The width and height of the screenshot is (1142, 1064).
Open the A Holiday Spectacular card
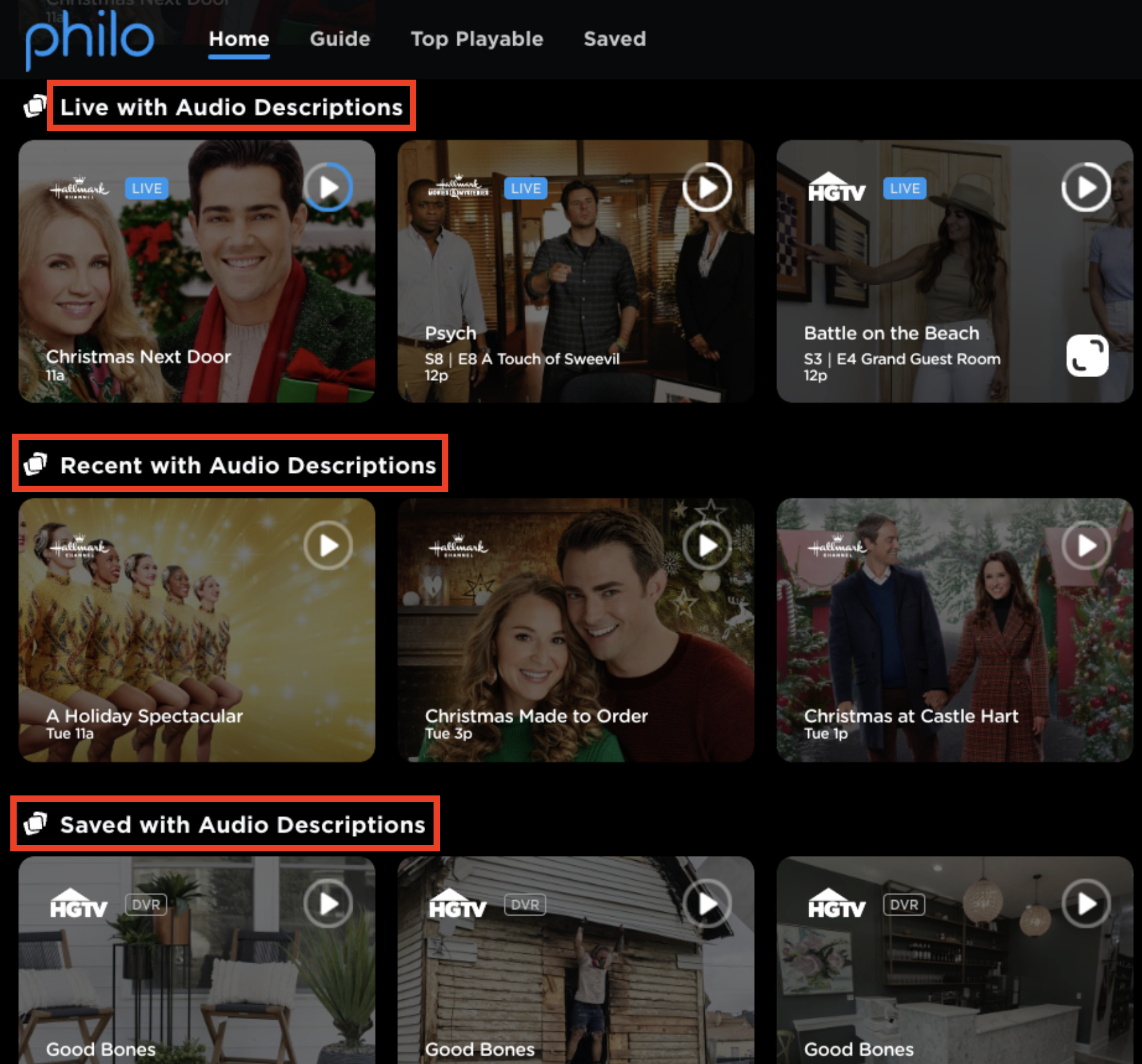coord(197,630)
